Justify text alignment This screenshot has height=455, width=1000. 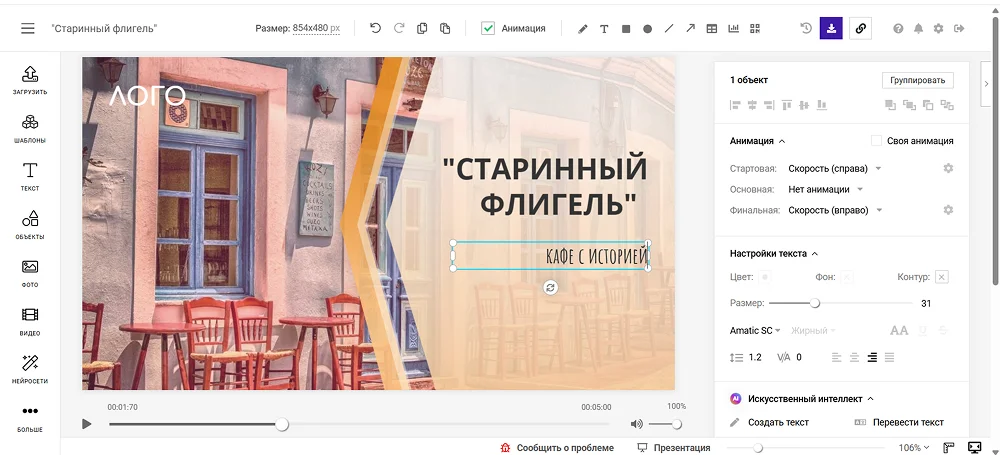pyautogui.click(x=890, y=357)
